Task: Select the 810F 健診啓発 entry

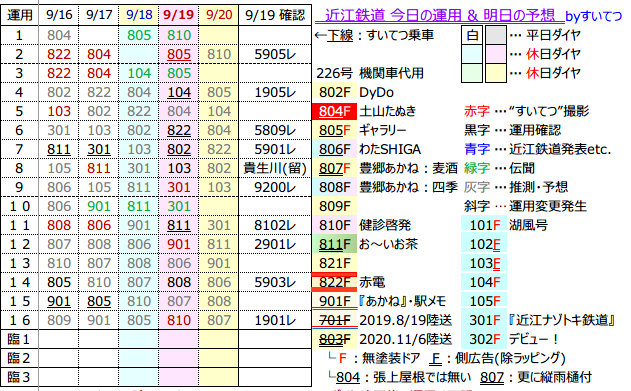Action: pyautogui.click(x=362, y=225)
